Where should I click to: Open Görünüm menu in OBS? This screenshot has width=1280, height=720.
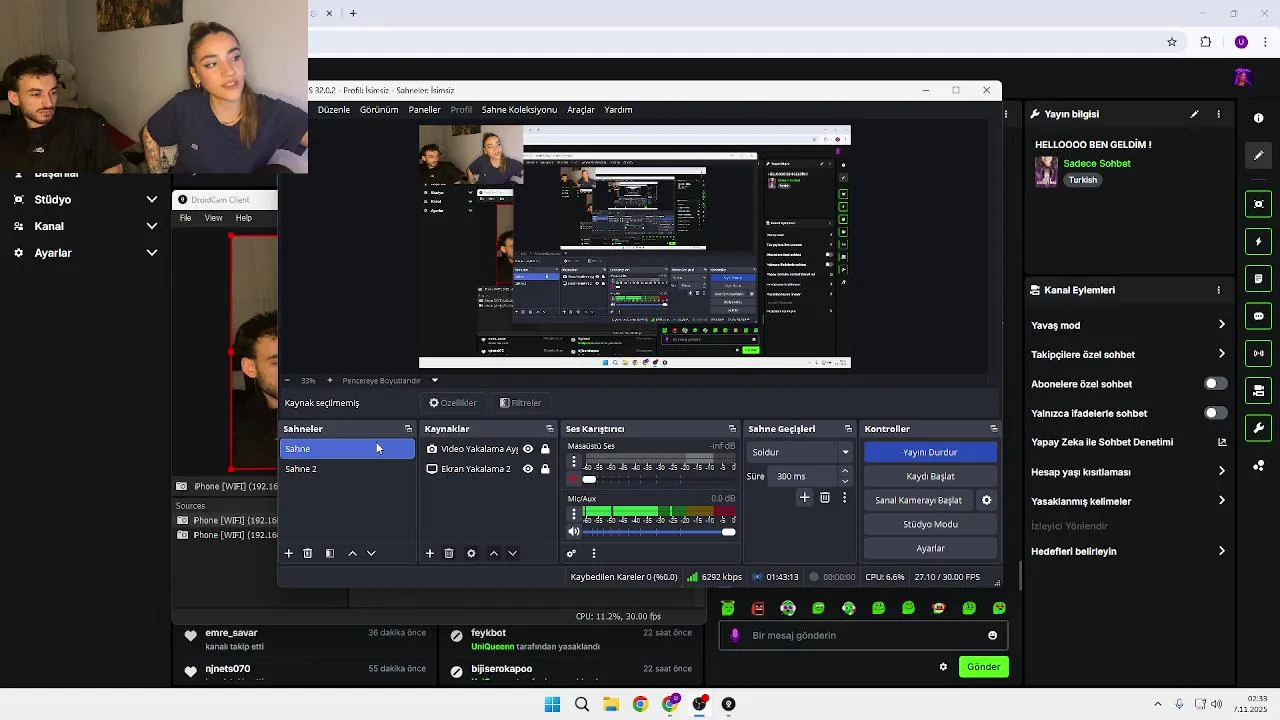[x=379, y=110]
